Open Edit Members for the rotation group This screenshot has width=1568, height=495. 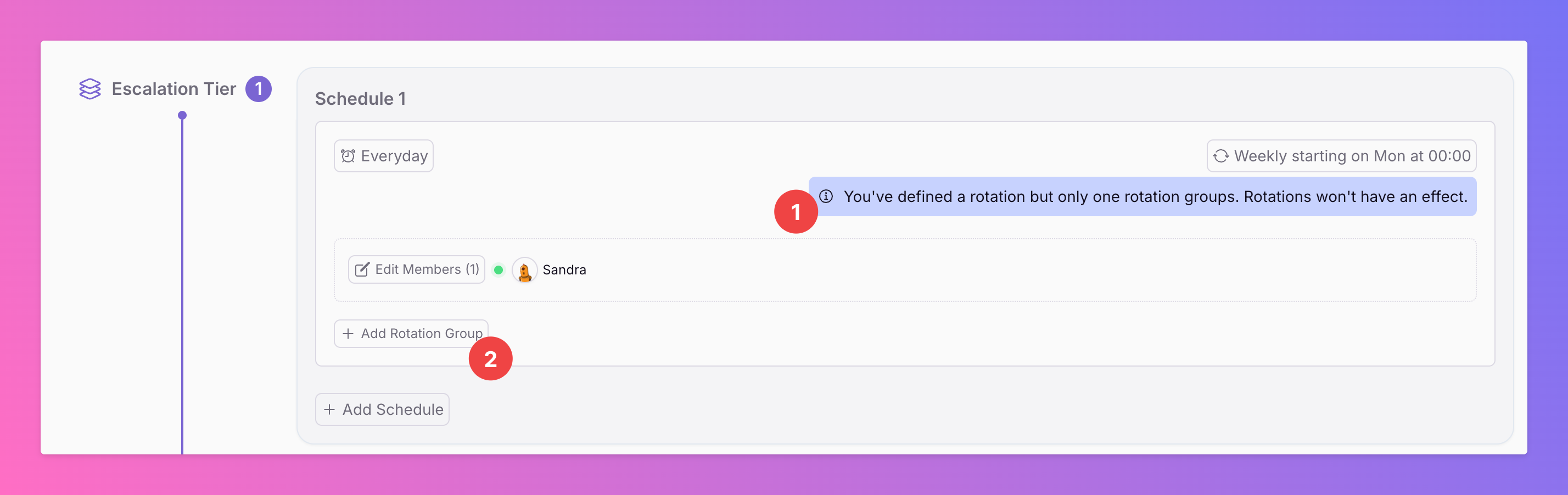(x=416, y=269)
